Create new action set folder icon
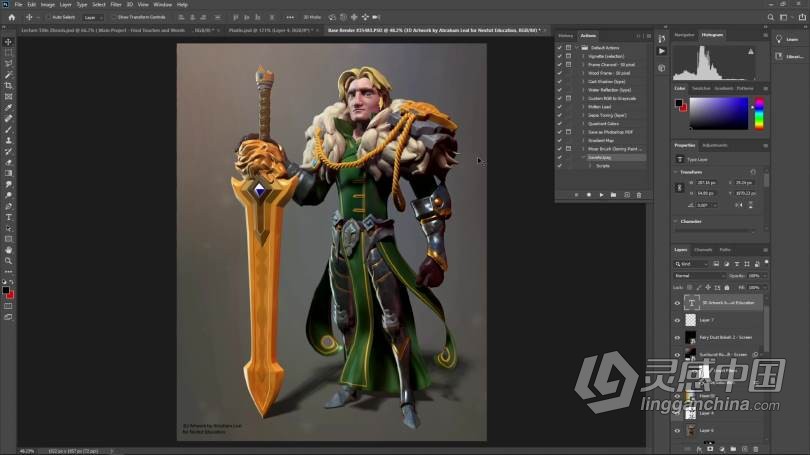This screenshot has height=455, width=810. [613, 195]
